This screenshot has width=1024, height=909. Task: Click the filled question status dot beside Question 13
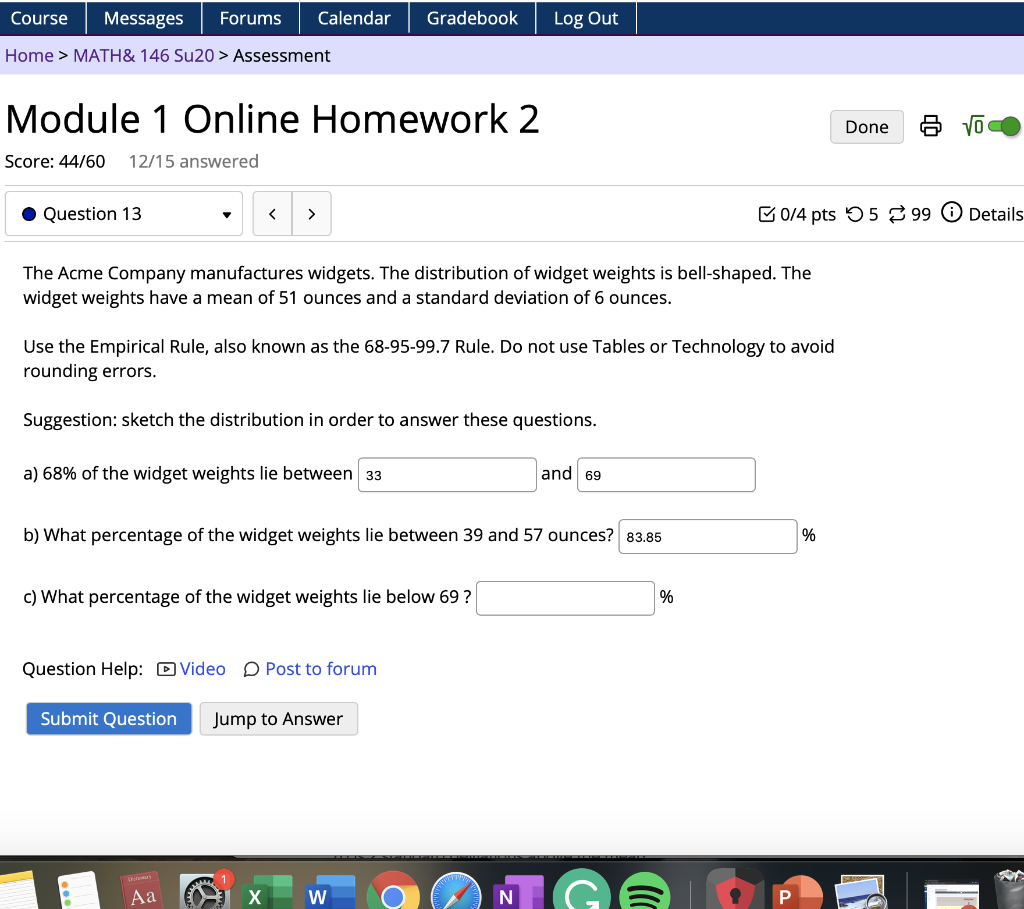tap(30, 213)
